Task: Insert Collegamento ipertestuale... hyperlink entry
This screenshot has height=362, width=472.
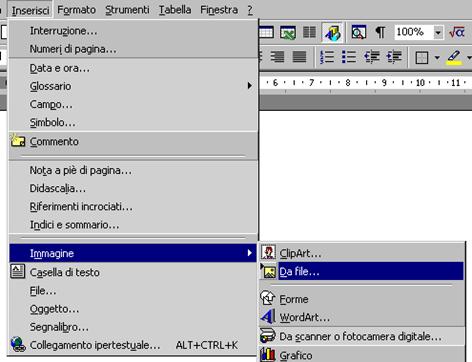Action: [133, 345]
